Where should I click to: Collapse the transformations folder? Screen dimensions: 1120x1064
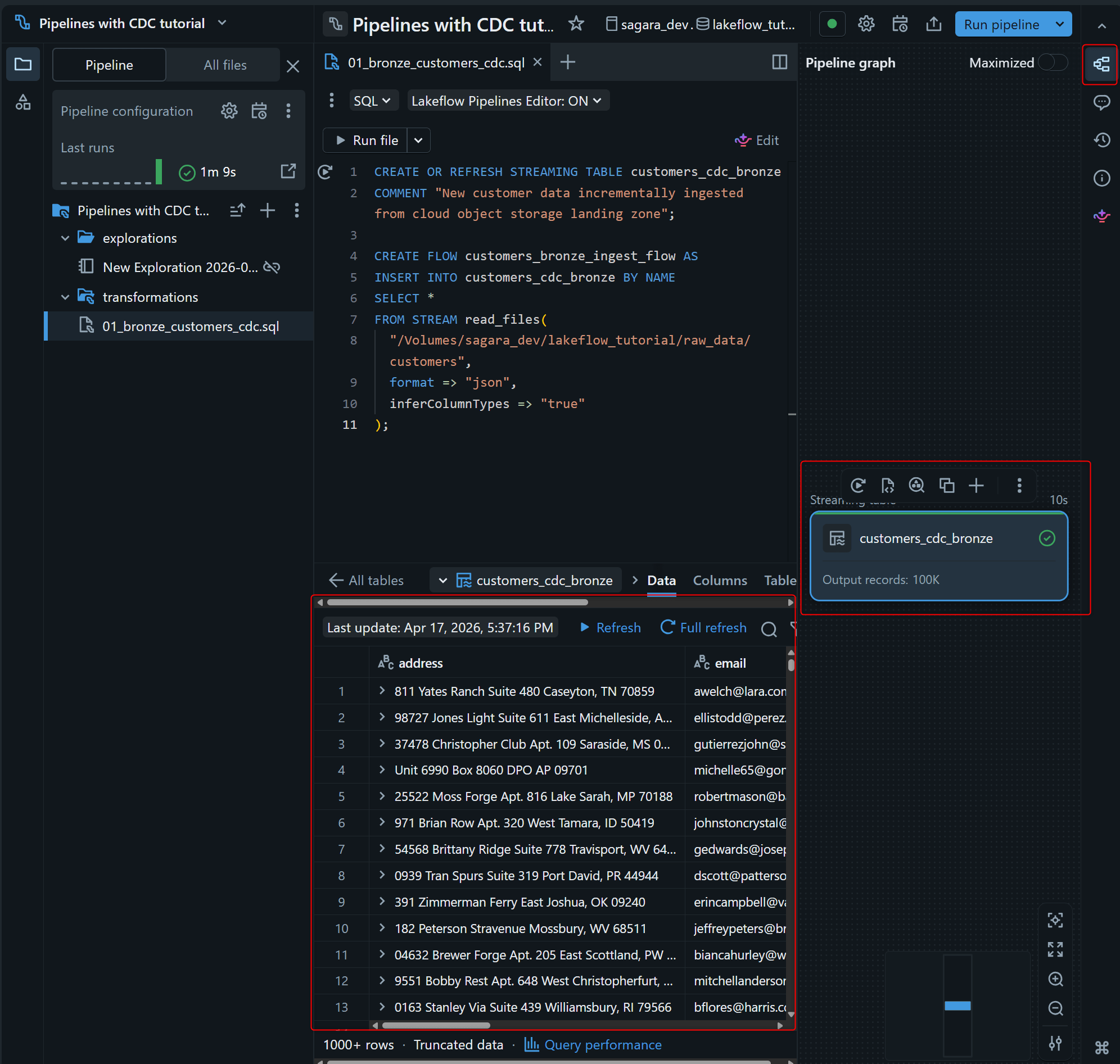[65, 297]
